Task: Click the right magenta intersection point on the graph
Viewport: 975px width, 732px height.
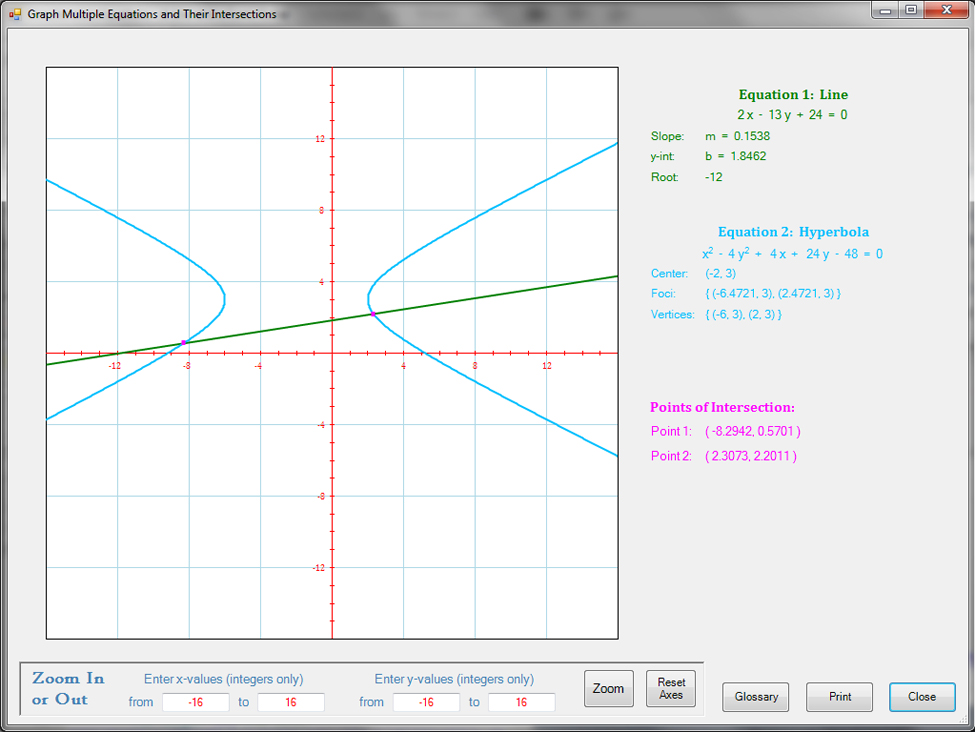Action: pos(373,314)
